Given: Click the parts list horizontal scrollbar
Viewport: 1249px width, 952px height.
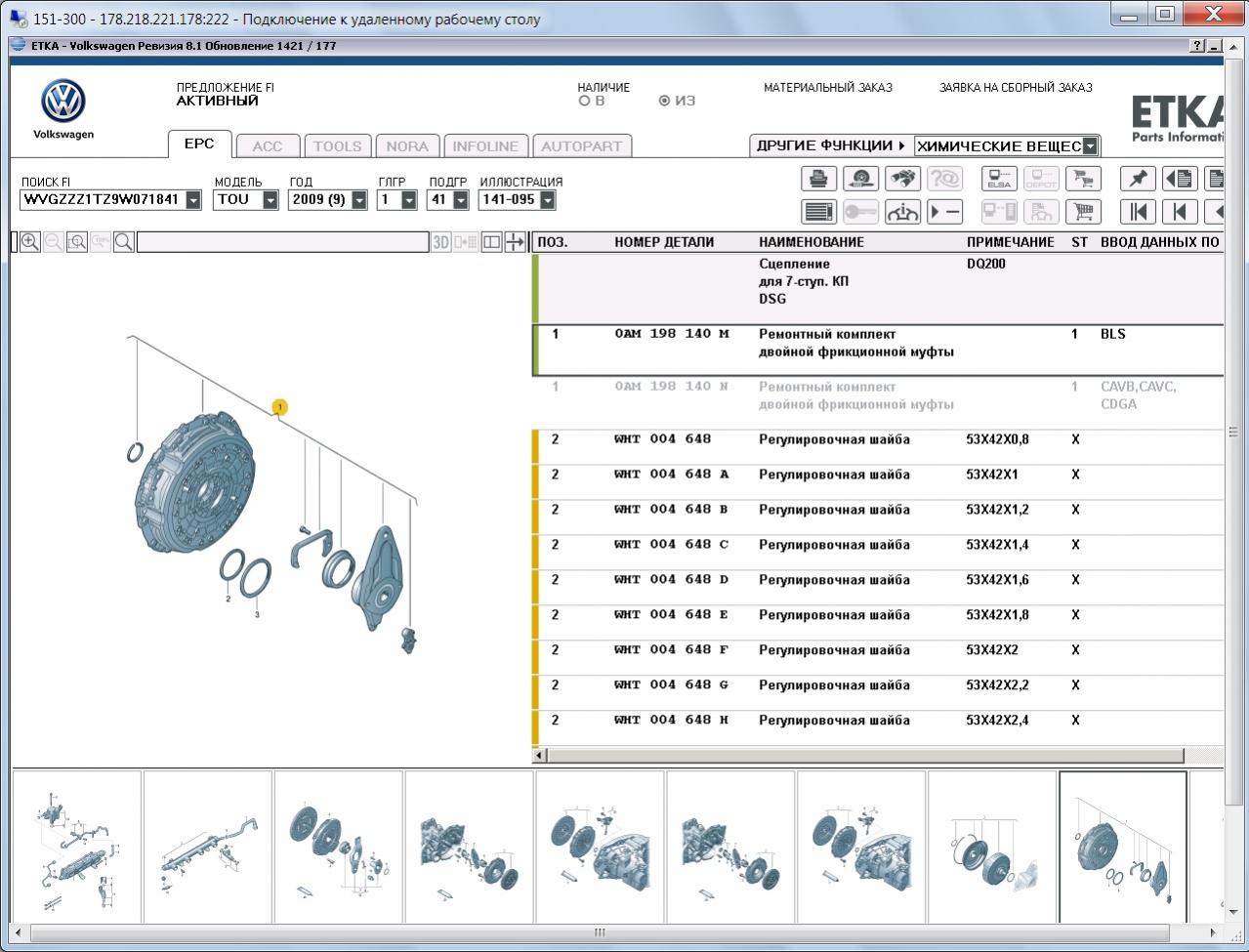Looking at the screenshot, I should (865, 756).
